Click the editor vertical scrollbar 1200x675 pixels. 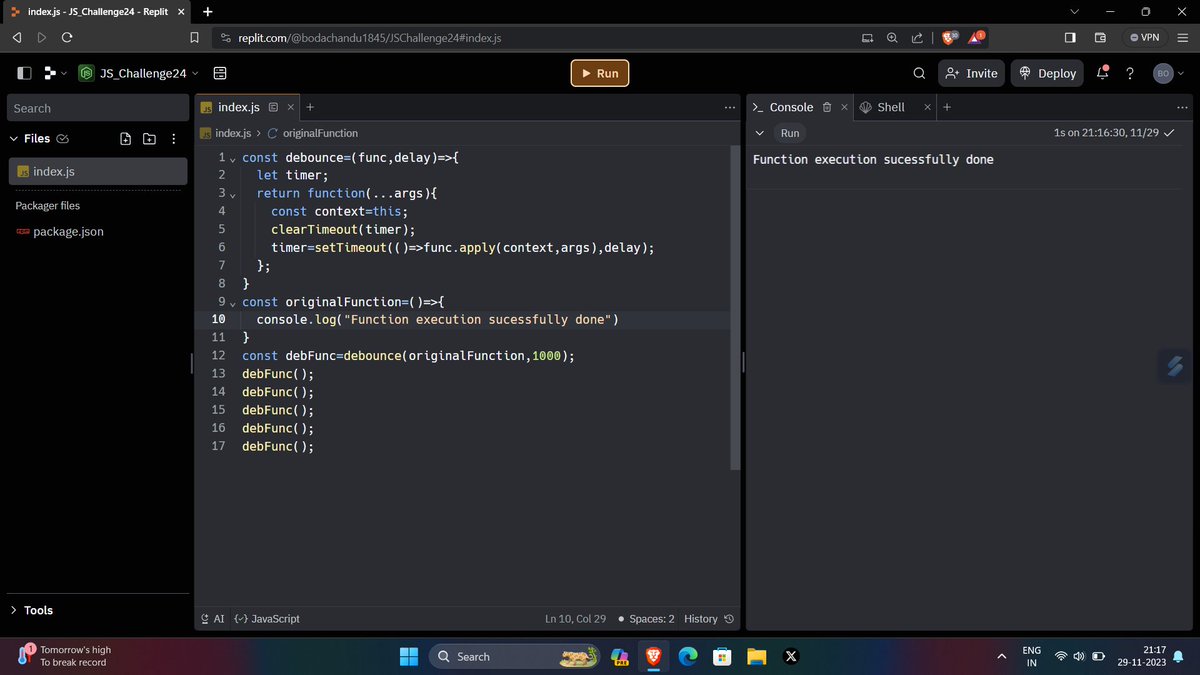pyautogui.click(x=736, y=308)
